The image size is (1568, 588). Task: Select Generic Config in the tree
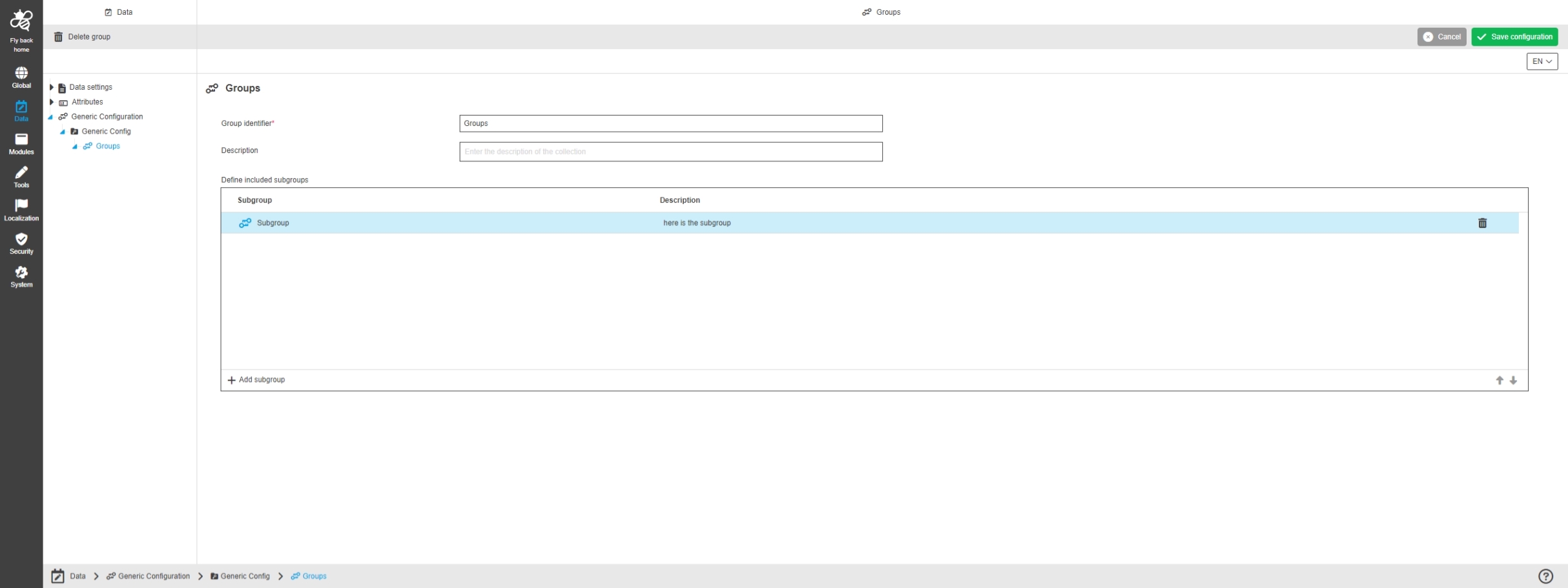(106, 132)
